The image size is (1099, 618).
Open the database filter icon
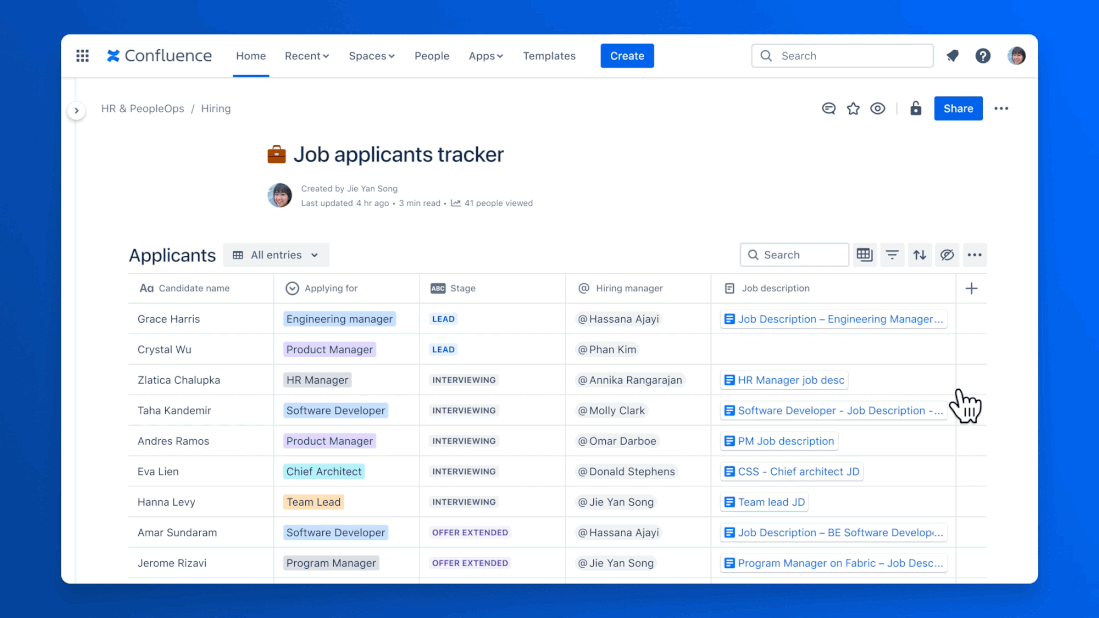892,255
